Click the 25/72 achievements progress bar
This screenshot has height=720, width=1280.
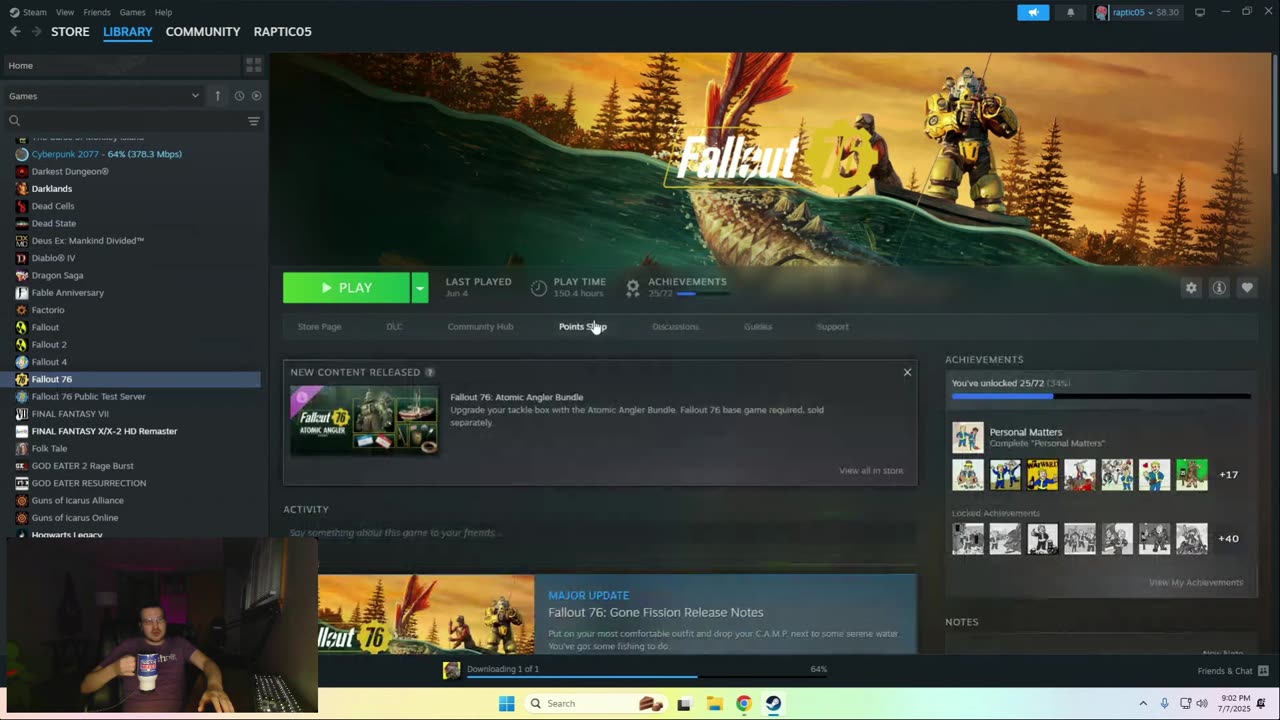pos(1101,397)
